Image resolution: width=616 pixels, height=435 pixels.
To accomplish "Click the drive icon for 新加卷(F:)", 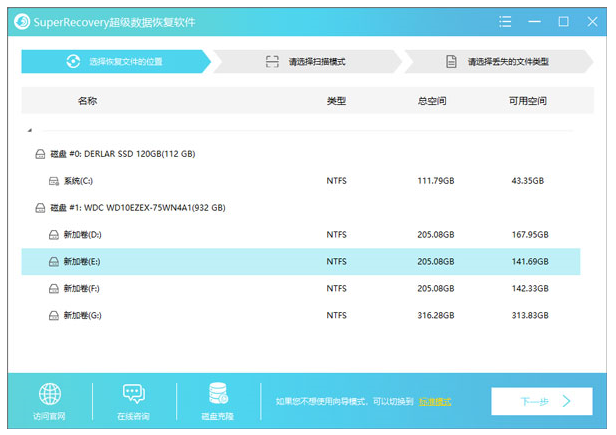I will (54, 289).
